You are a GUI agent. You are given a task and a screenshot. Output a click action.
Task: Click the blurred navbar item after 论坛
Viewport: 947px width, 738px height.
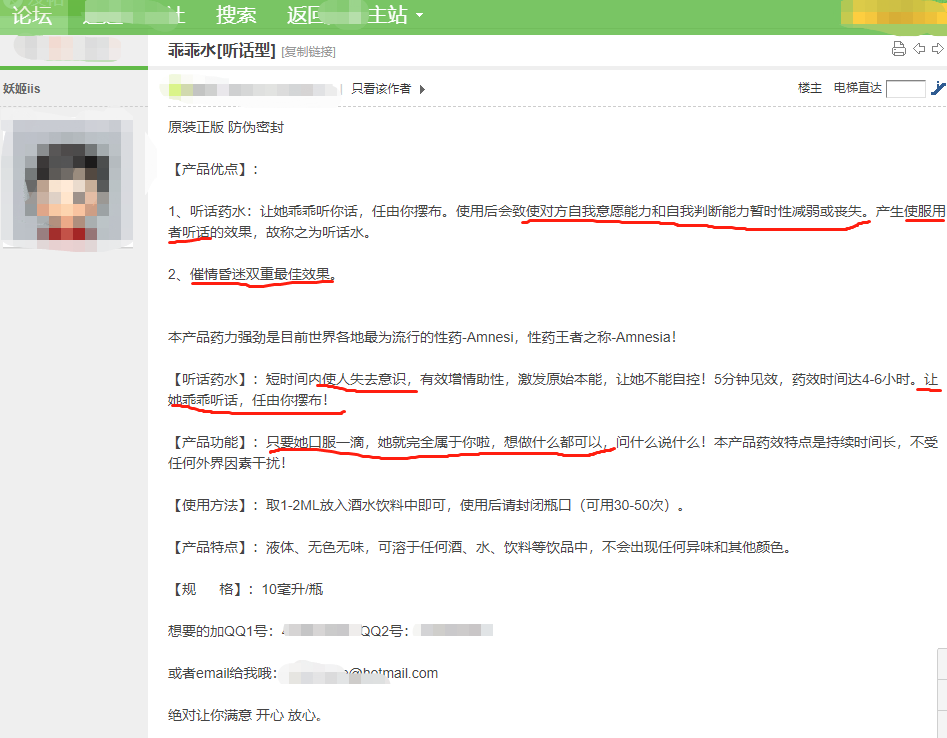(x=130, y=15)
